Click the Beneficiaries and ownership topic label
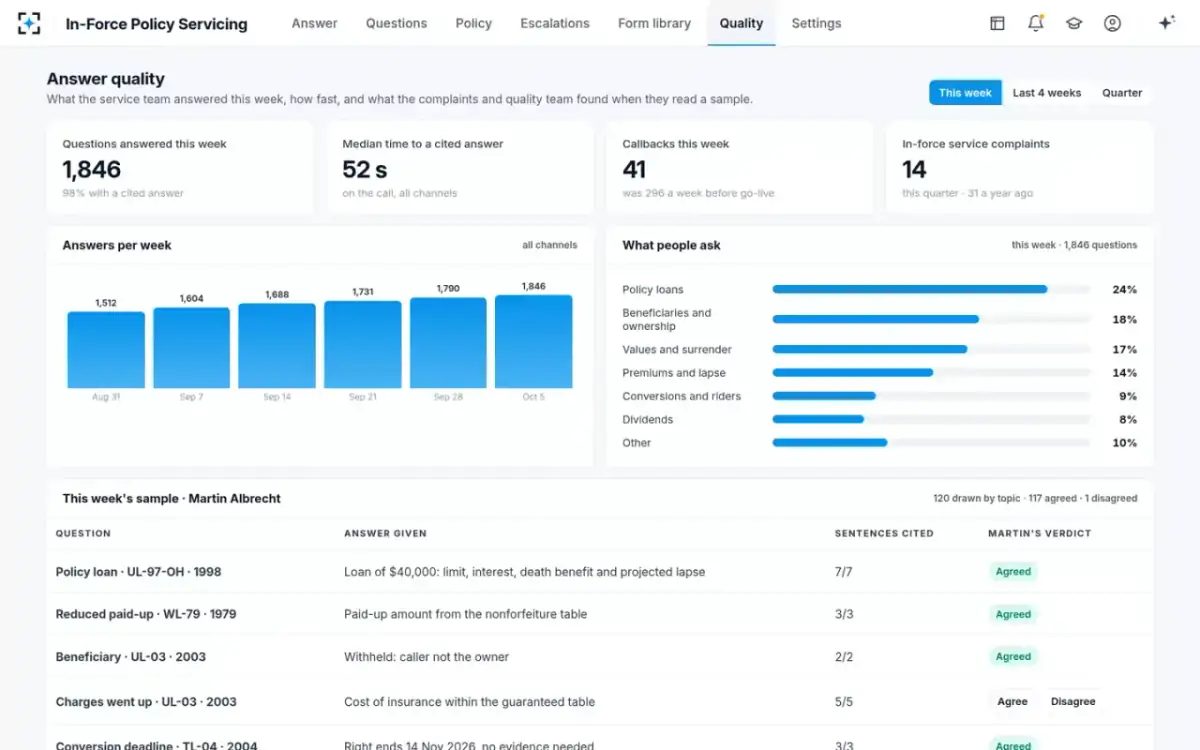Image resolution: width=1200 pixels, height=750 pixels. click(x=667, y=320)
